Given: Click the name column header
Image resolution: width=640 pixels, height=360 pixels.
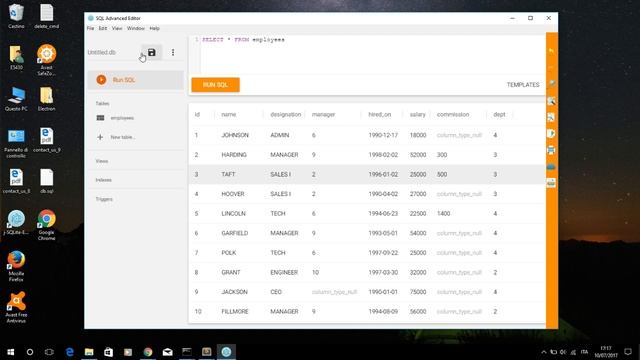Looking at the screenshot, I should [229, 115].
